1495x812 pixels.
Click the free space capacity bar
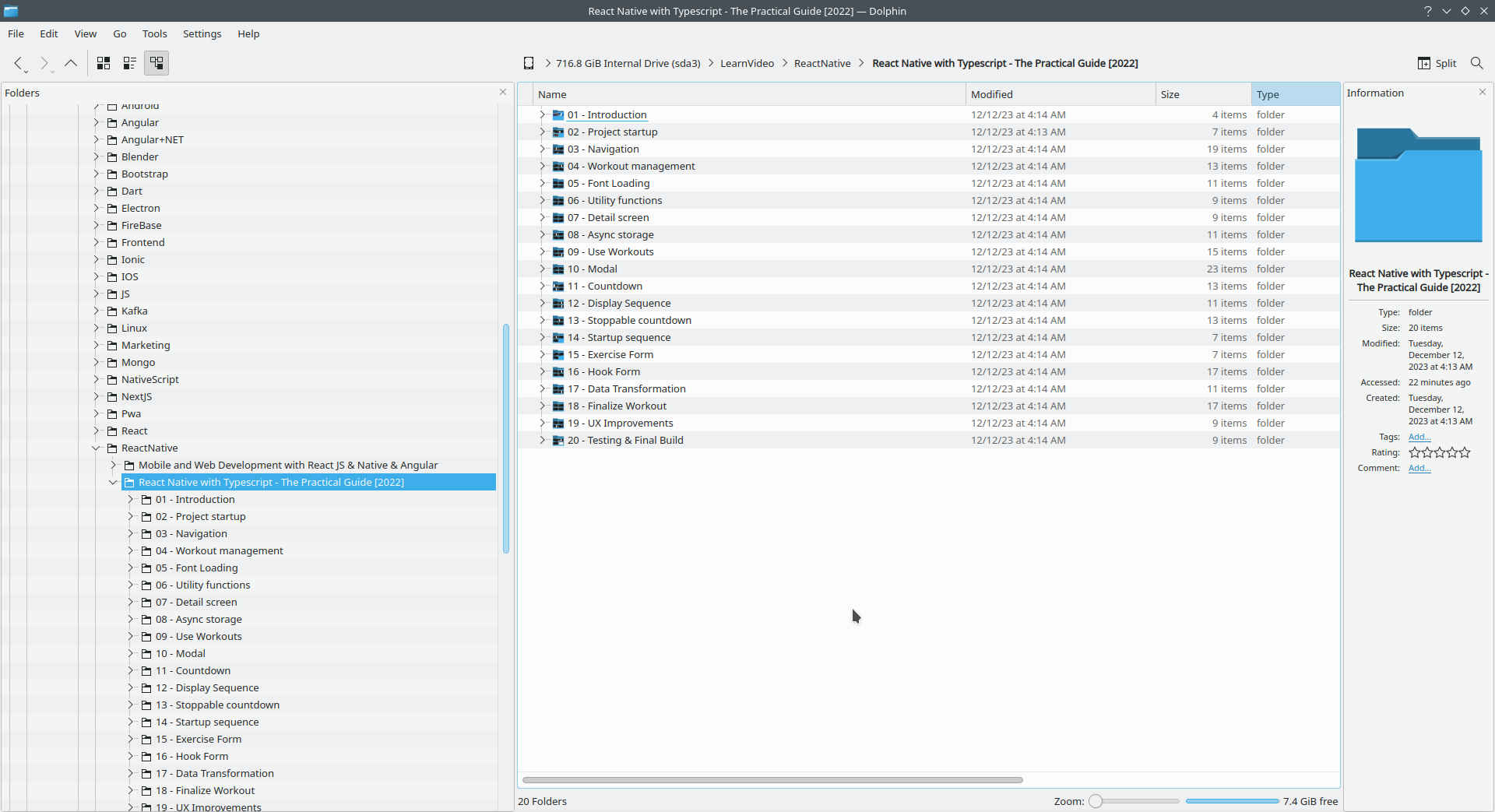pos(1232,801)
